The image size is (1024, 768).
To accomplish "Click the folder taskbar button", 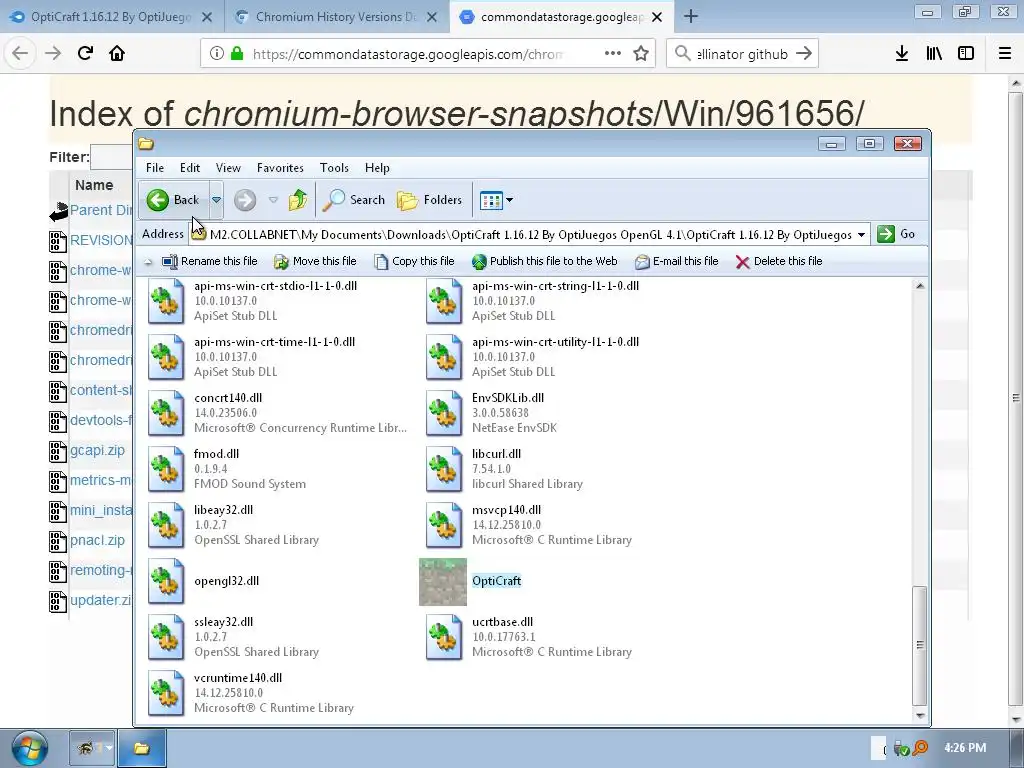I will [x=142, y=748].
